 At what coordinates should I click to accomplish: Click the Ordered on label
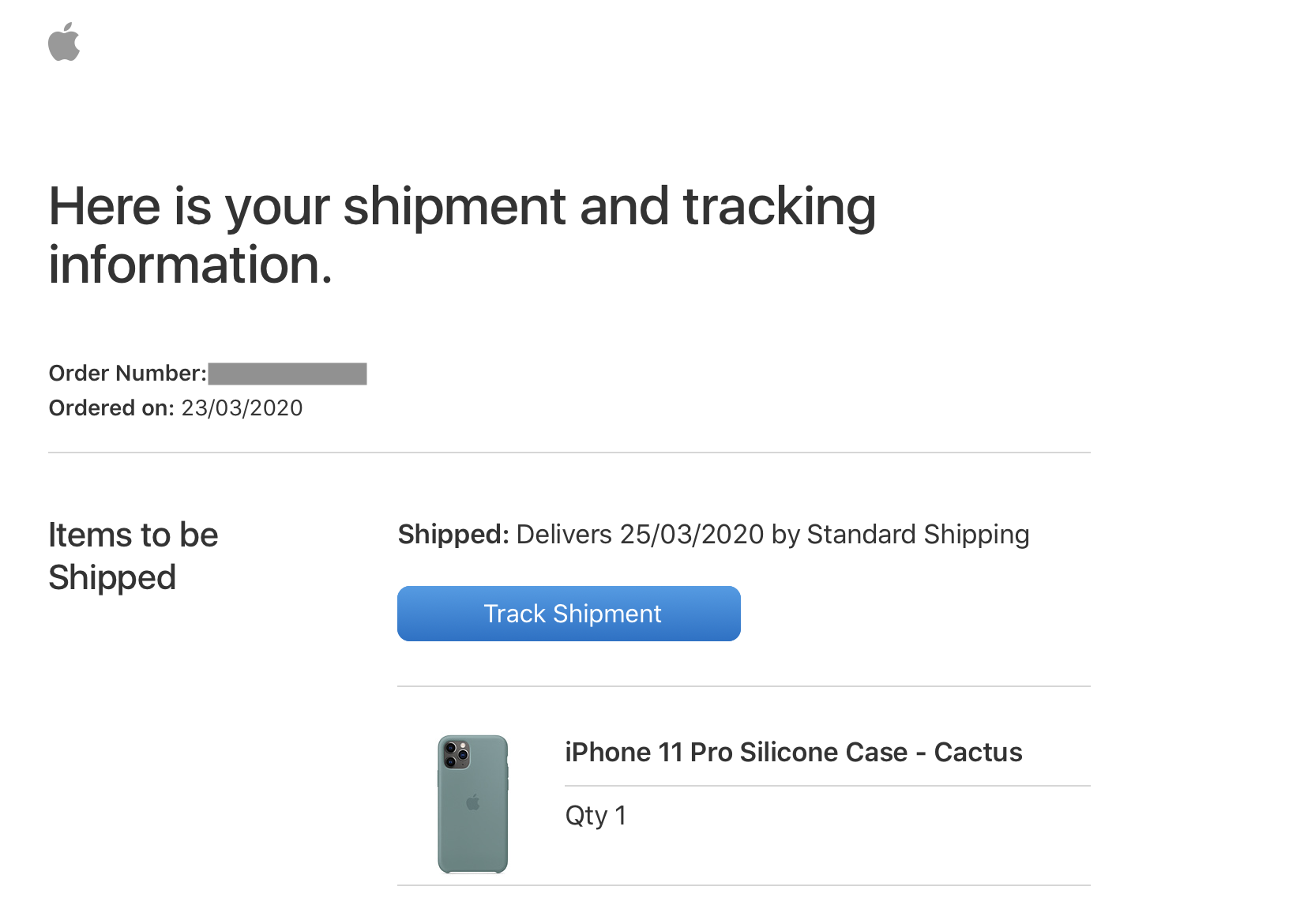(111, 408)
